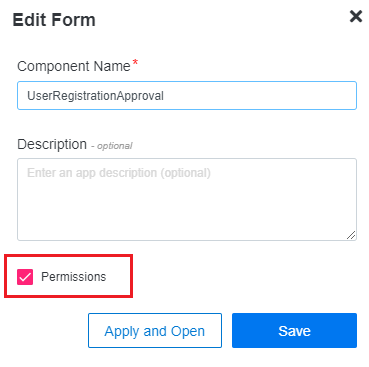This screenshot has height=367, width=369.
Task: Click the white checkmark inside Permissions box
Action: [25, 277]
